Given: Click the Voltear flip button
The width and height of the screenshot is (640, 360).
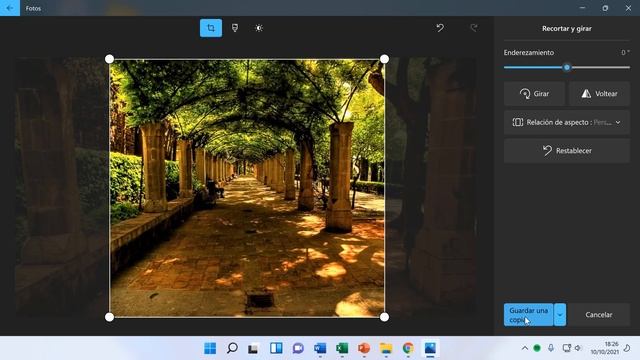Looking at the screenshot, I should (599, 94).
